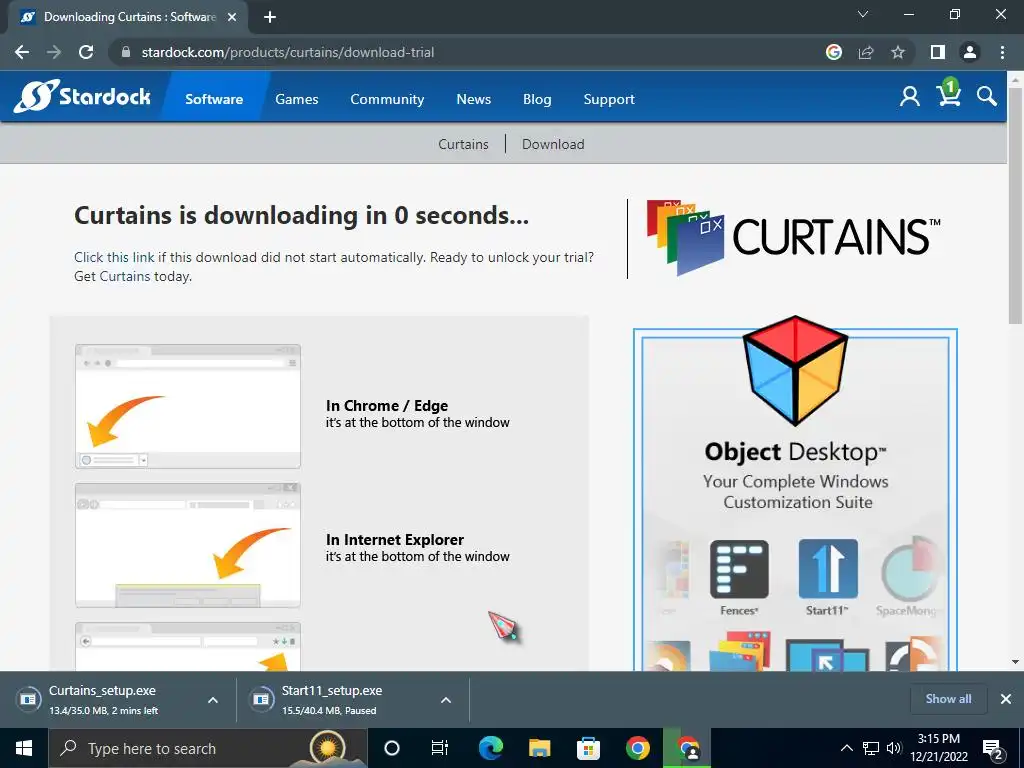Open a new browser tab
The image size is (1024, 768).
pos(270,17)
